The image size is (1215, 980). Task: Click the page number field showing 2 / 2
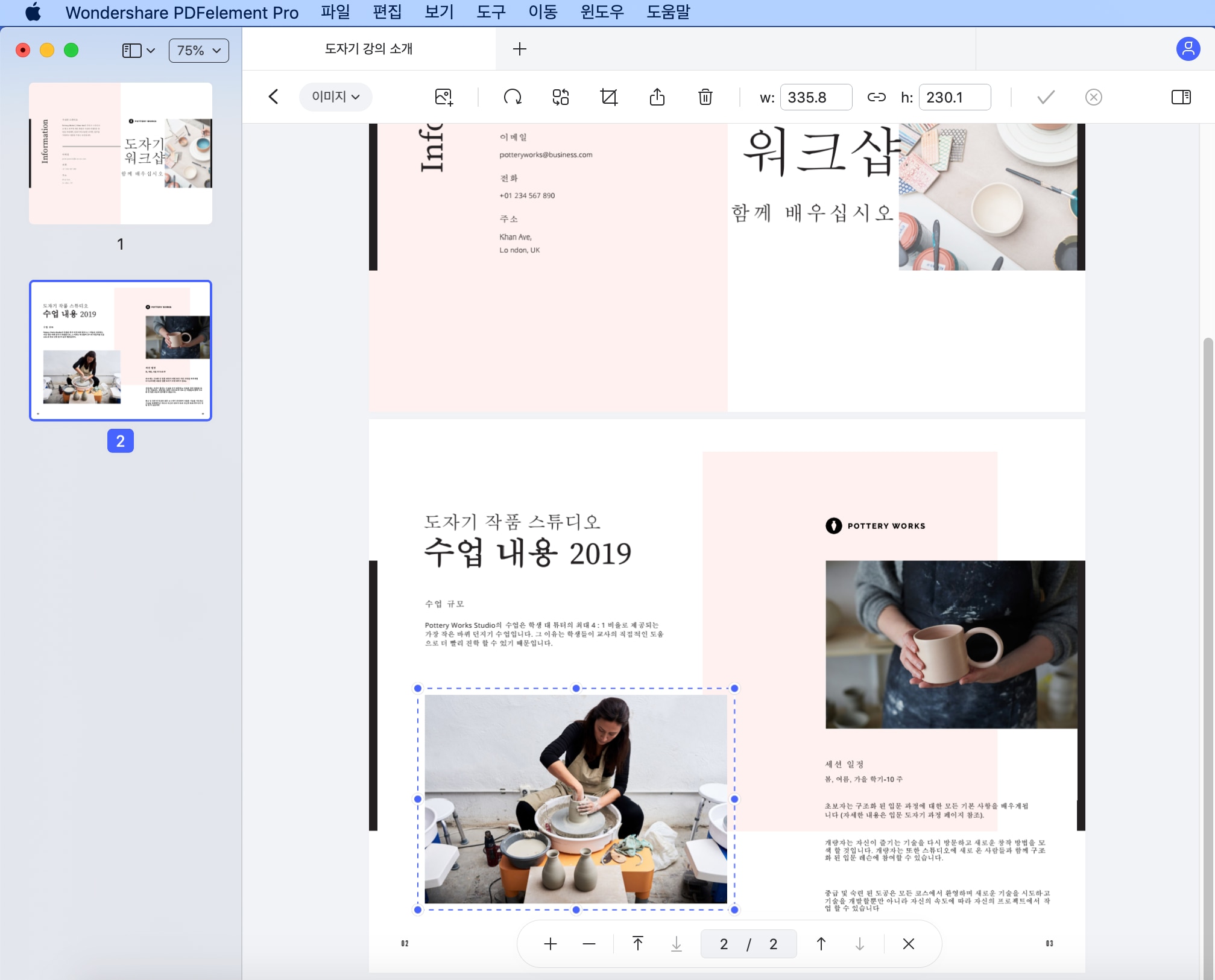point(748,944)
